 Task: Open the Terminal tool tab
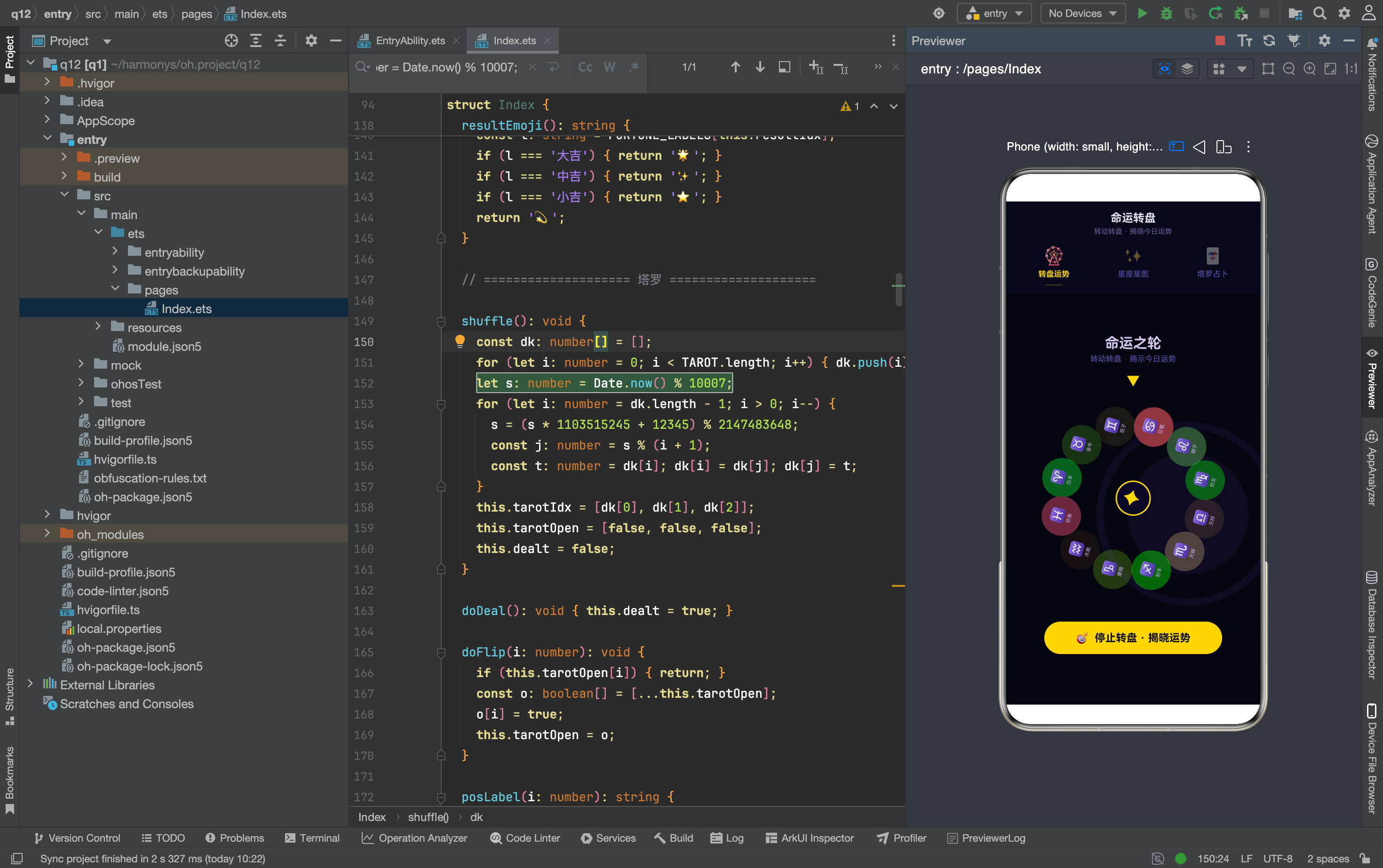point(312,837)
